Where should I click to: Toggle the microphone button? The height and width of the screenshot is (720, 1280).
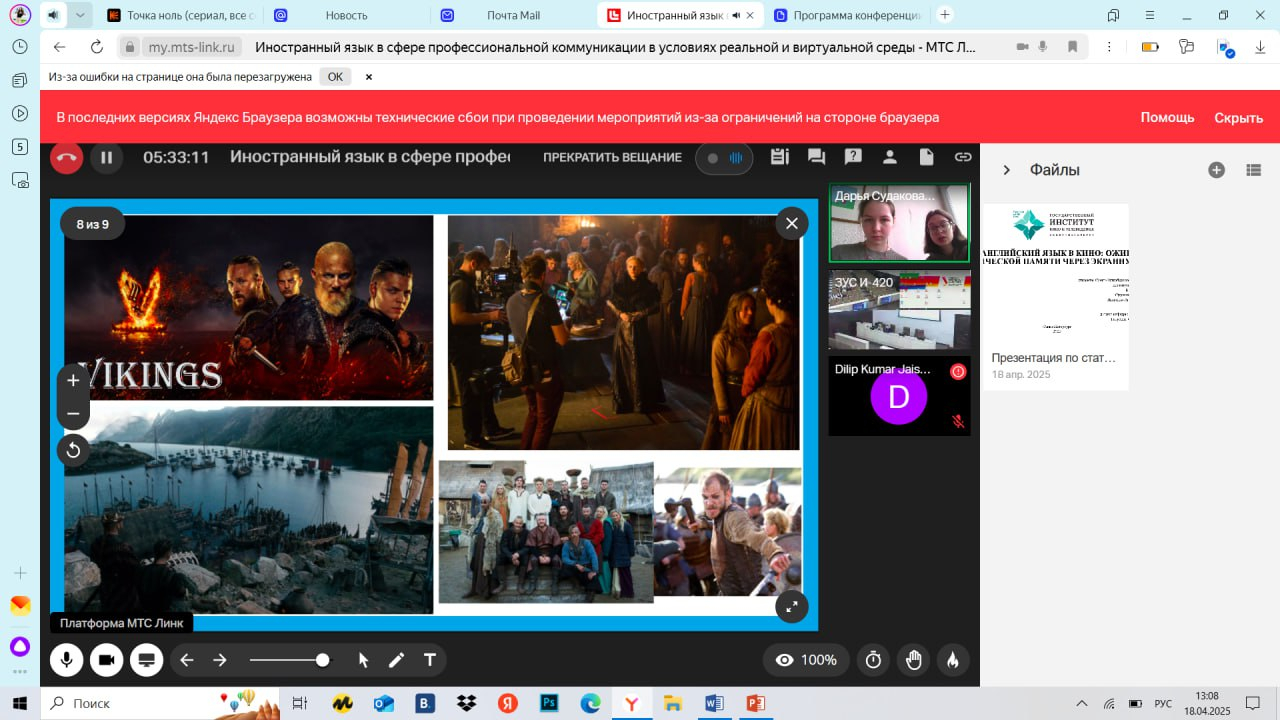click(x=67, y=660)
